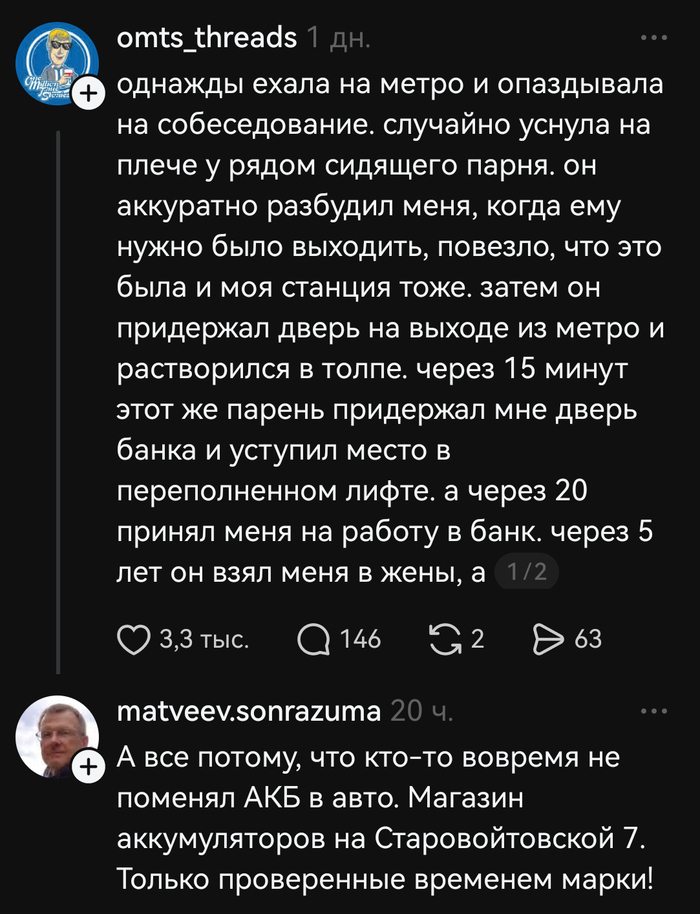This screenshot has height=914, width=700.
Task: Follow omts_threads via the plus badge
Action: (x=90, y=90)
